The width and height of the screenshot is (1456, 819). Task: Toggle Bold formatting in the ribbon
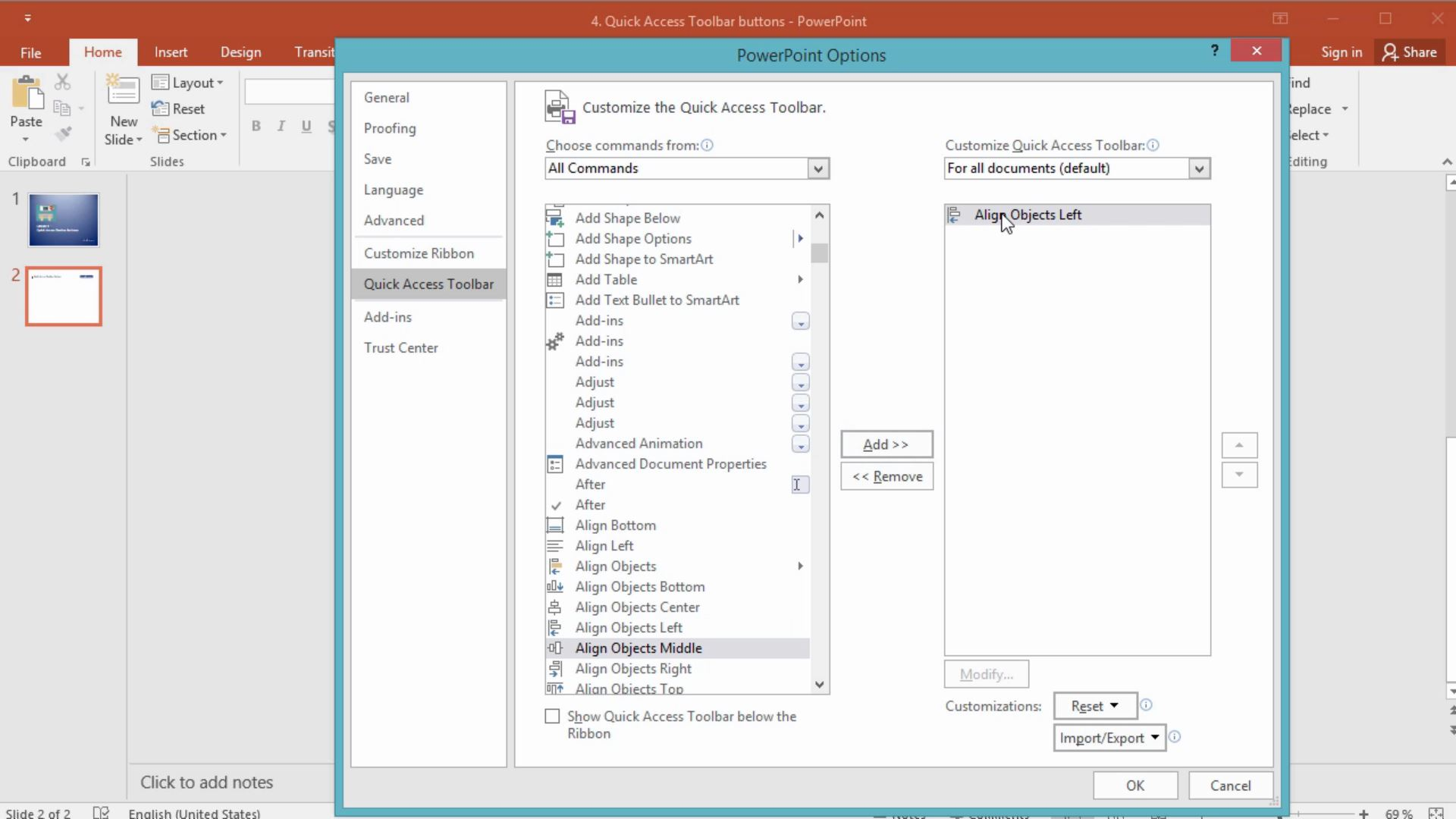(x=256, y=125)
